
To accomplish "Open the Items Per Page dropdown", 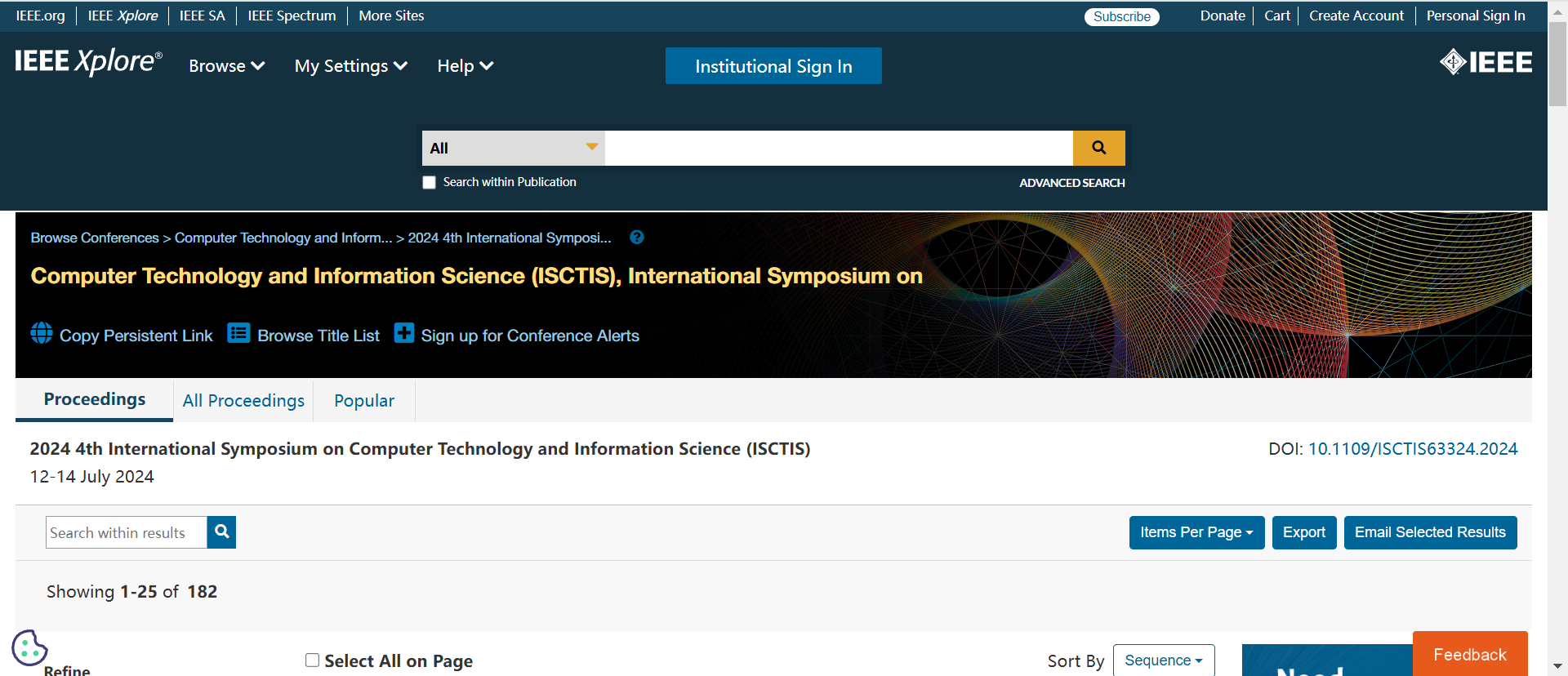I will (x=1196, y=532).
